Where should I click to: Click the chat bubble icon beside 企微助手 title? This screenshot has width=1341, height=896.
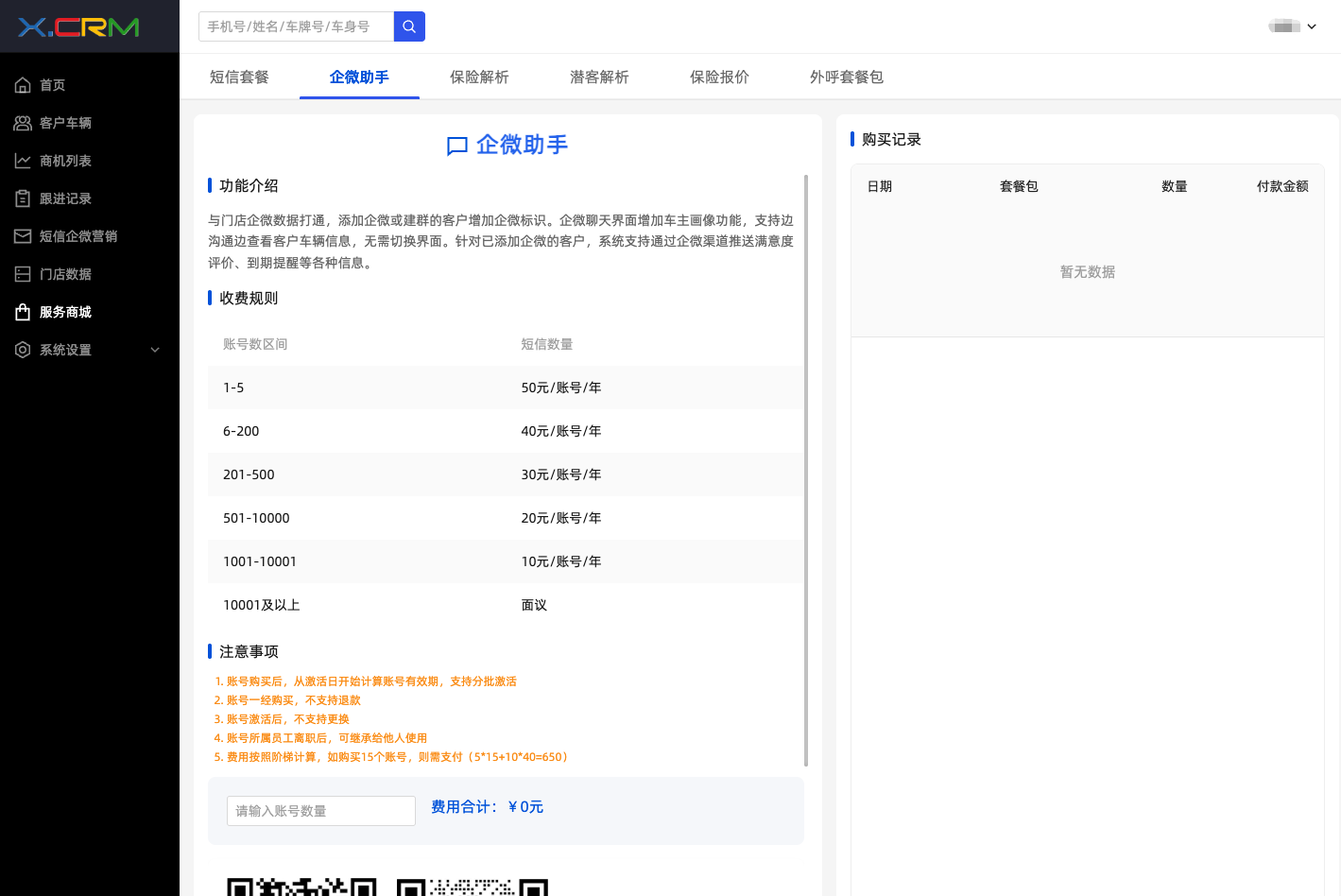click(457, 146)
